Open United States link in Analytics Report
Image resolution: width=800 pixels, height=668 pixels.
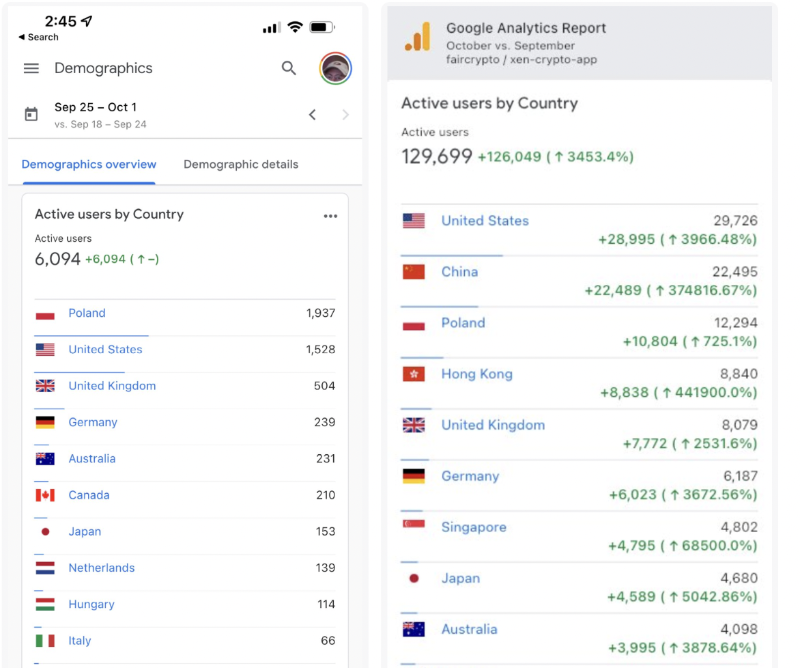pyautogui.click(x=485, y=220)
